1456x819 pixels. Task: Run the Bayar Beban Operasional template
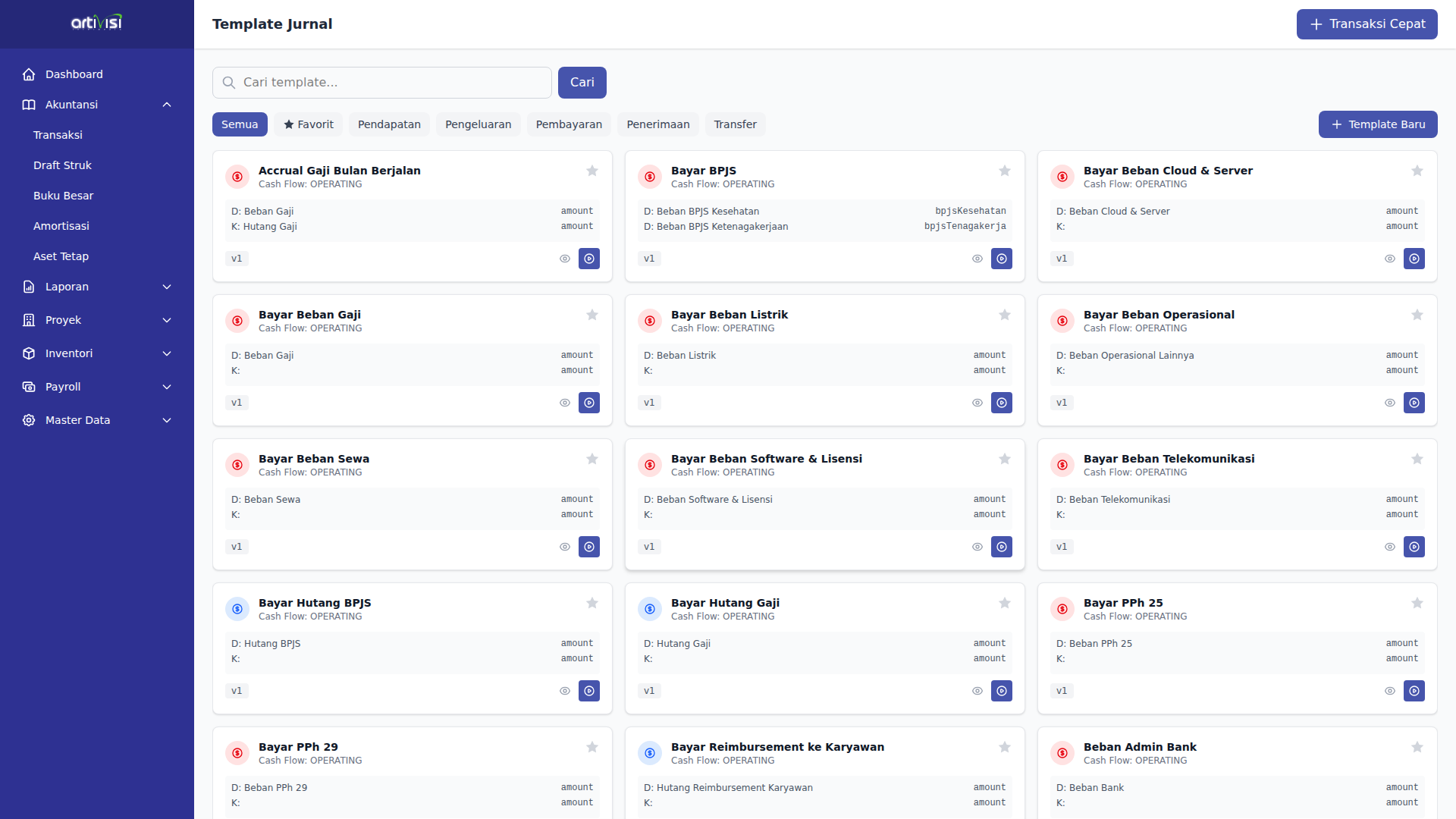click(x=1414, y=403)
